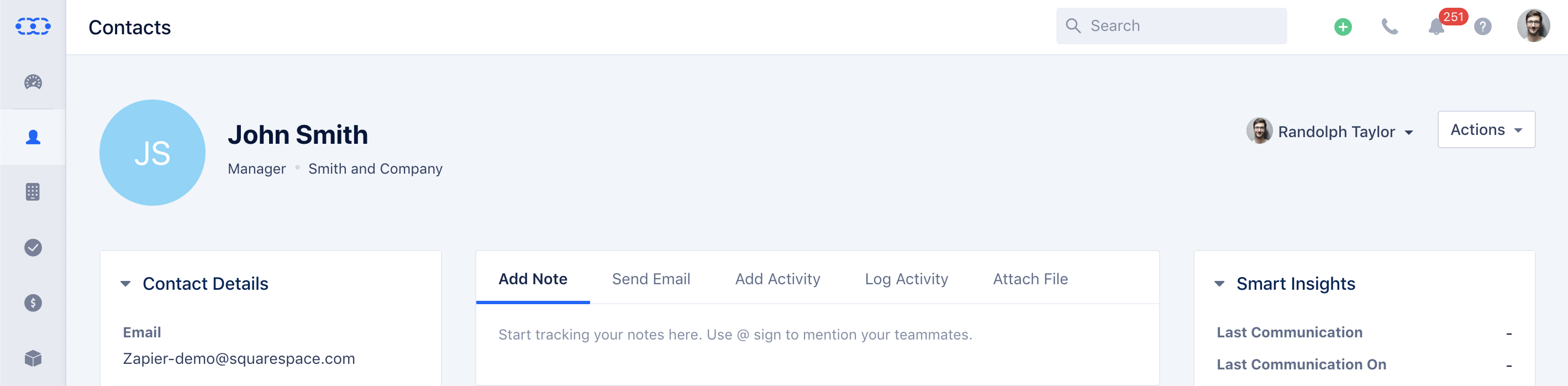The height and width of the screenshot is (386, 1568).
Task: Click the user profile avatar in header
Action: click(x=1533, y=26)
